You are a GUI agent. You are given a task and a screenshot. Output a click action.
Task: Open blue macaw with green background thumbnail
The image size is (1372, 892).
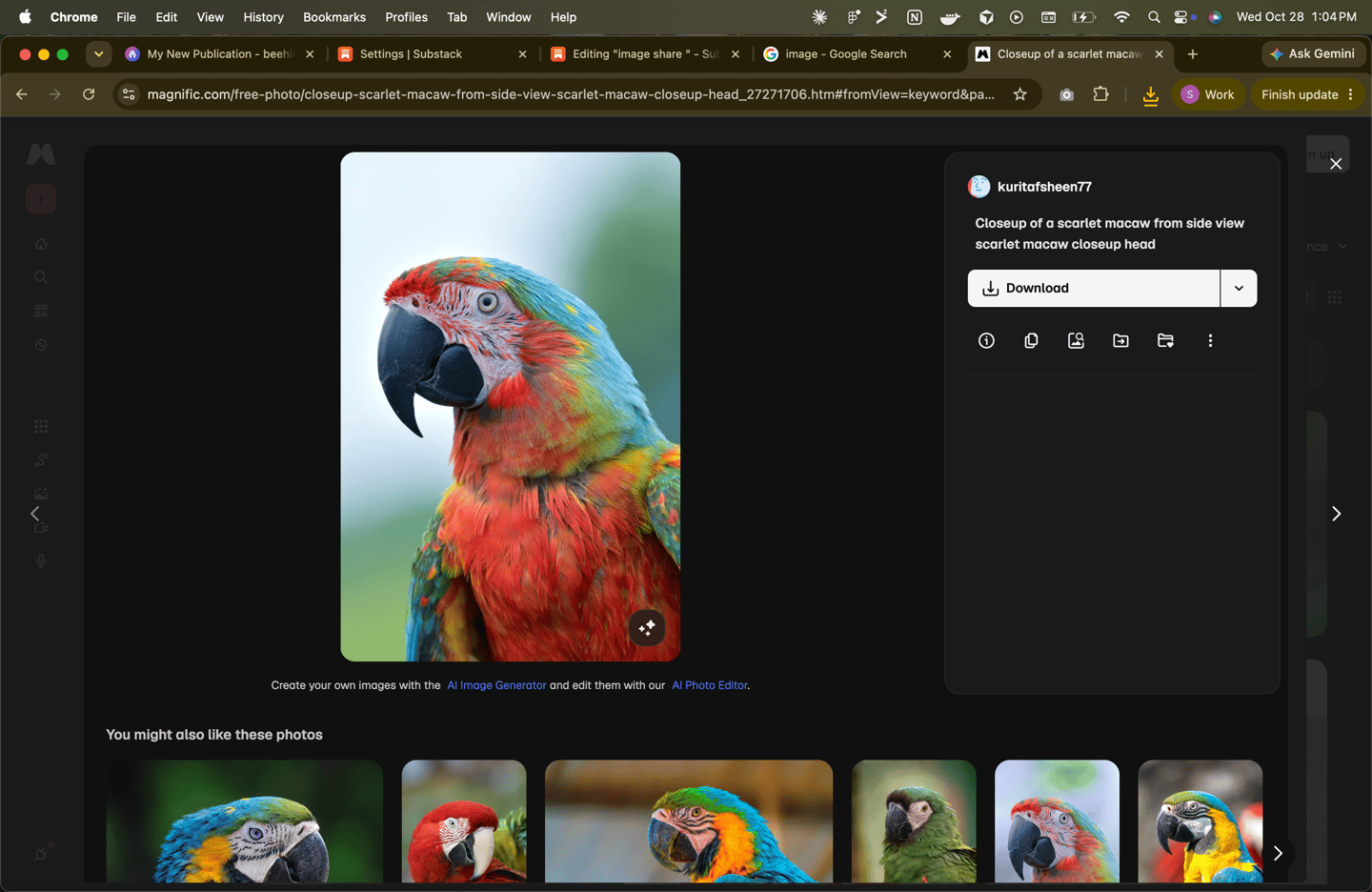coord(245,821)
